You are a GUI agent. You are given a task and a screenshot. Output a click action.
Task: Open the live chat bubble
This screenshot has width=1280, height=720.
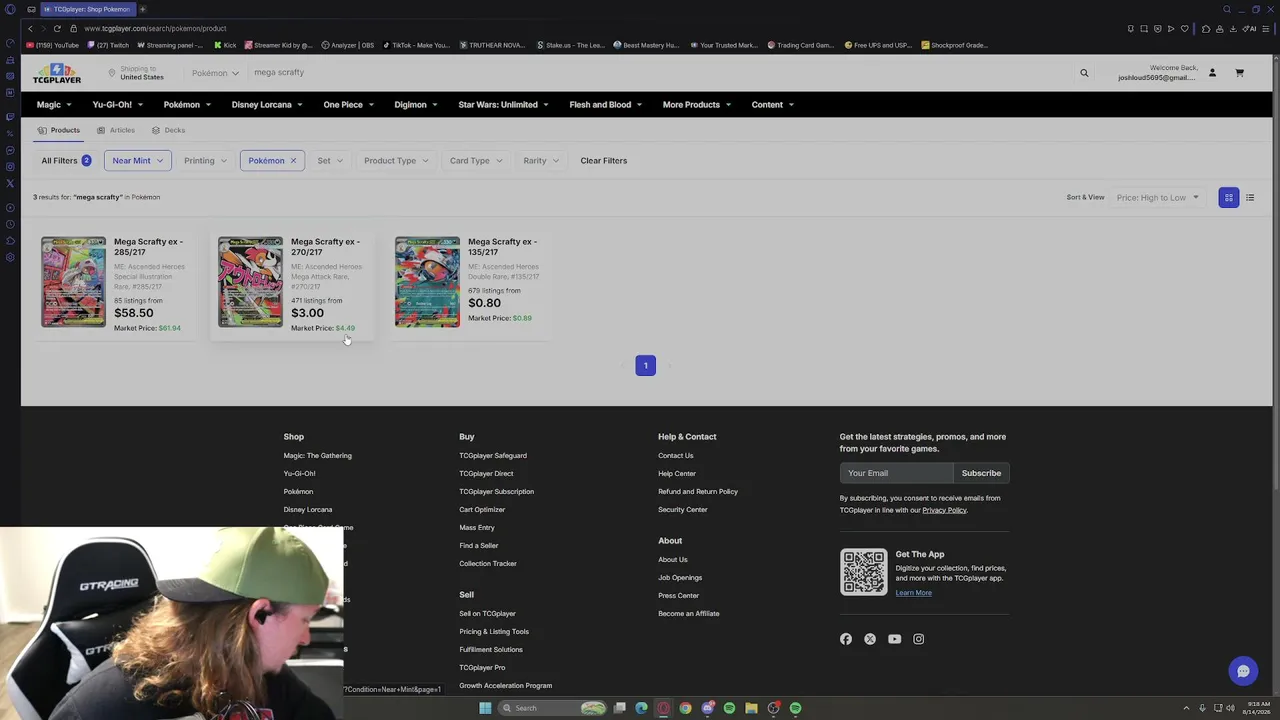pyautogui.click(x=1243, y=671)
